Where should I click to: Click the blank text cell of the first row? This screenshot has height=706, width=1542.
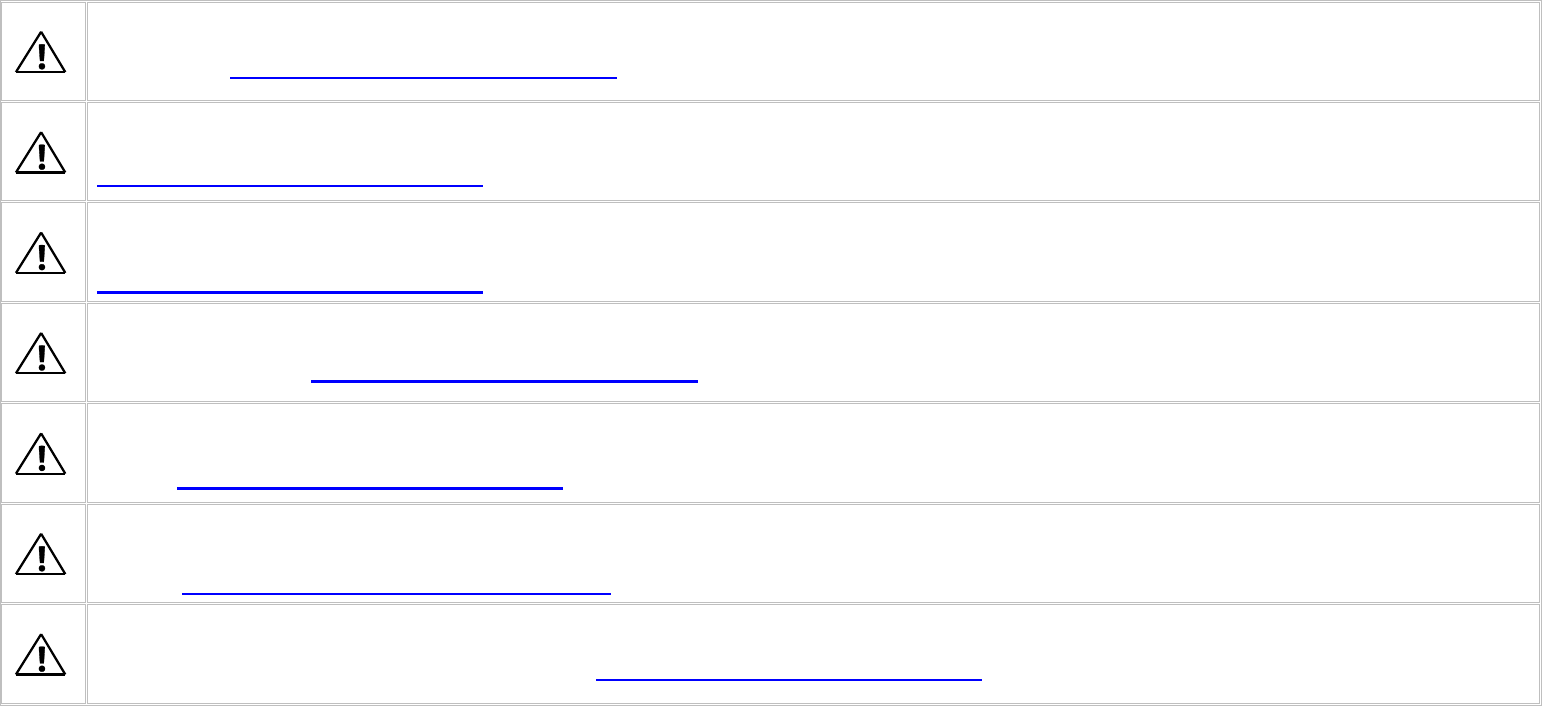click(x=812, y=51)
